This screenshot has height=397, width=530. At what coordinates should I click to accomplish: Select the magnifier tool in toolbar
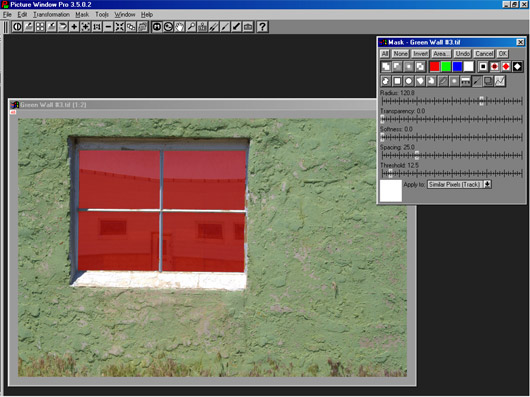click(x=191, y=27)
